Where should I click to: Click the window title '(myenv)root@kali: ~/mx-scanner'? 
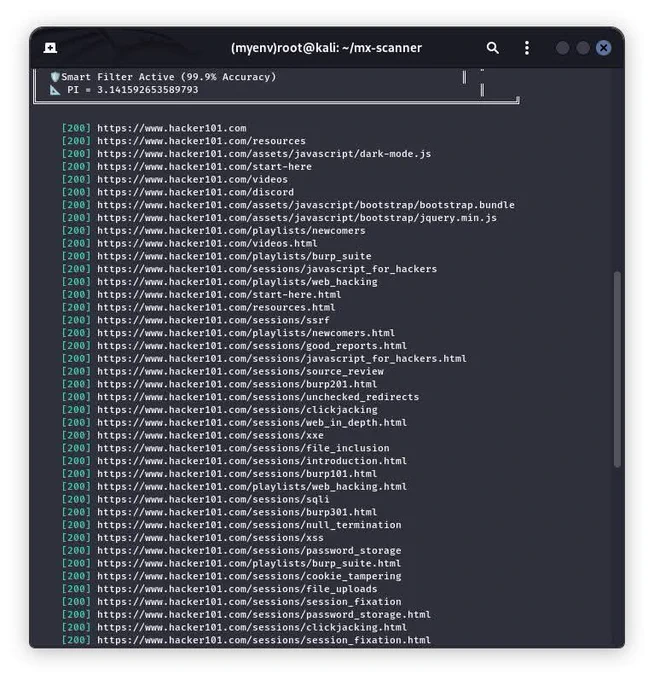point(326,48)
